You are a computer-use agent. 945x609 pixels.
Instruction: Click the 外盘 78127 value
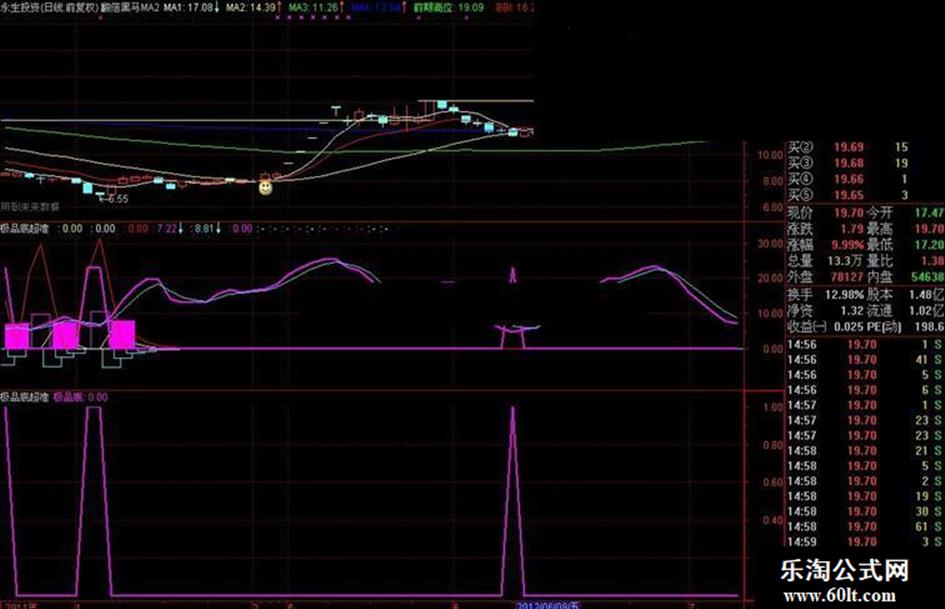click(847, 277)
